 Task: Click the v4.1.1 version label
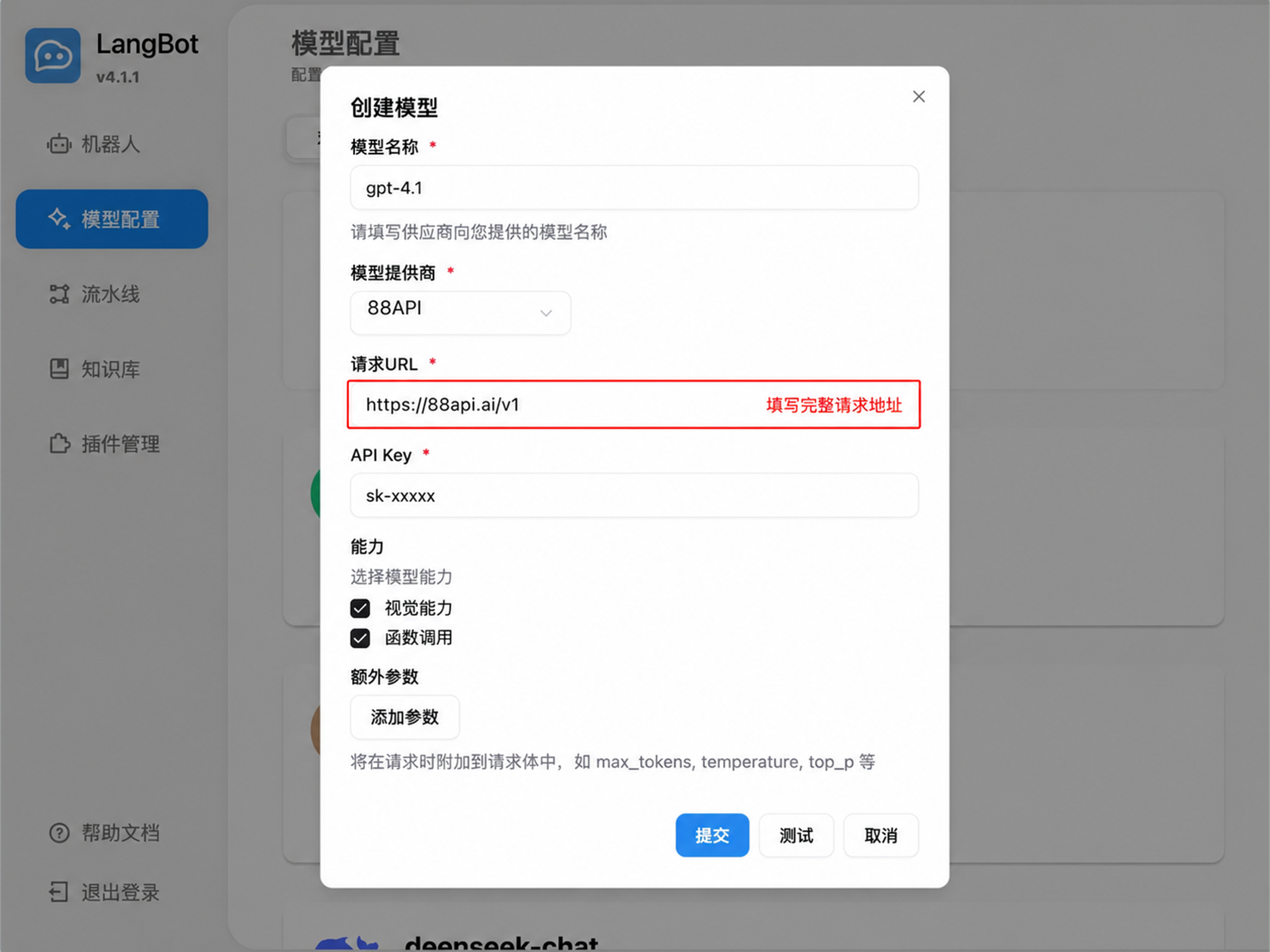[117, 77]
